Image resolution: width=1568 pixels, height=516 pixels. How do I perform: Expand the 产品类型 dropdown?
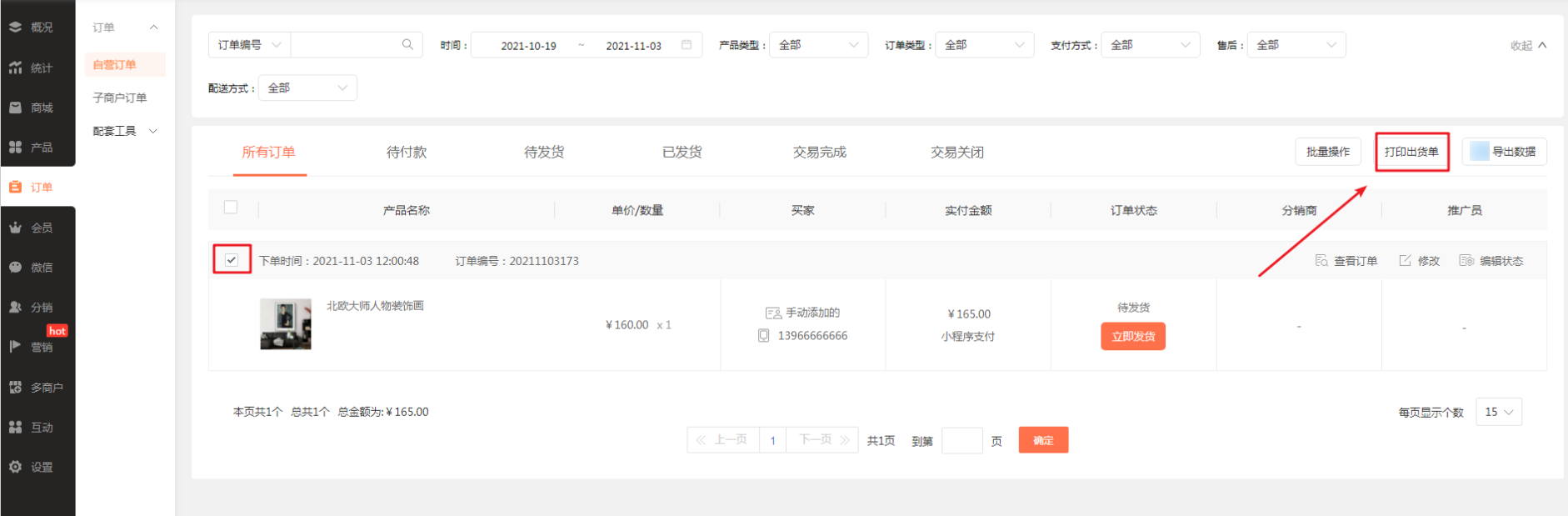pyautogui.click(x=818, y=45)
